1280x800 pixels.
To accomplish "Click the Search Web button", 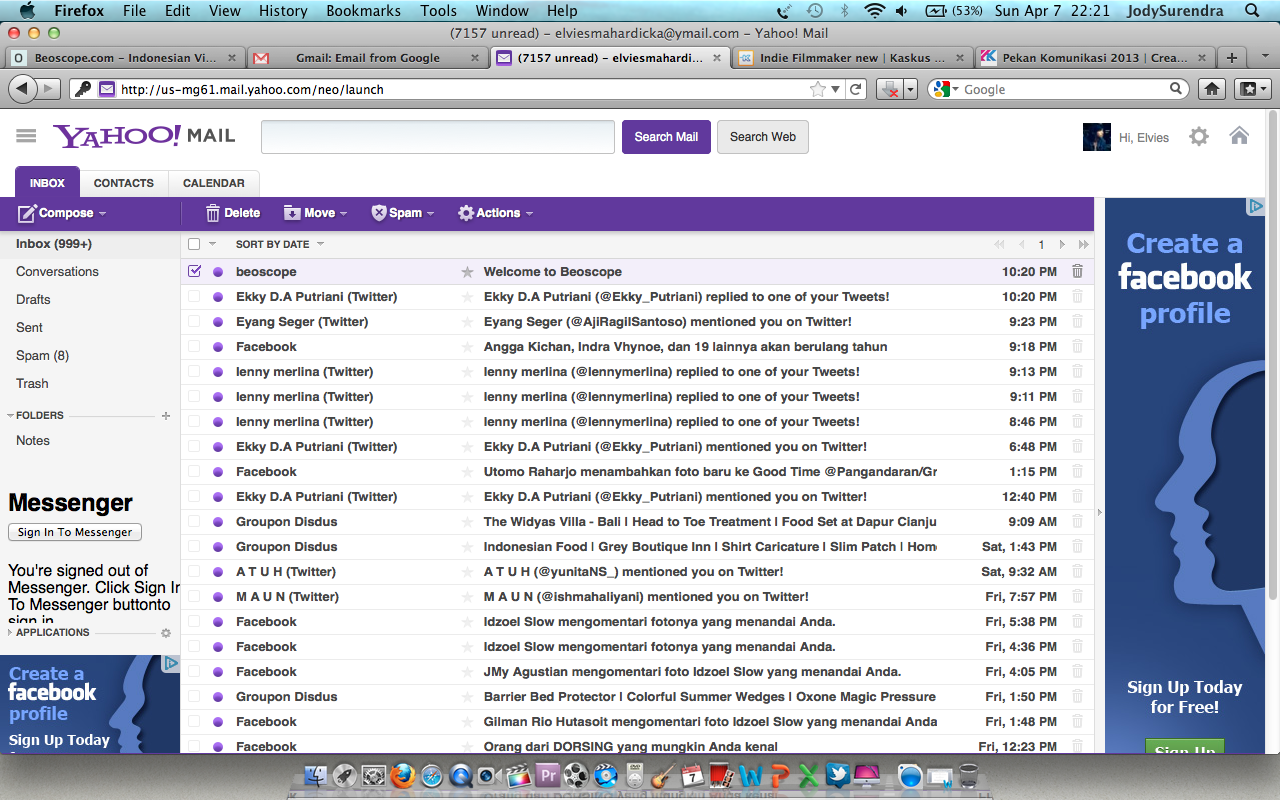I will 763,137.
